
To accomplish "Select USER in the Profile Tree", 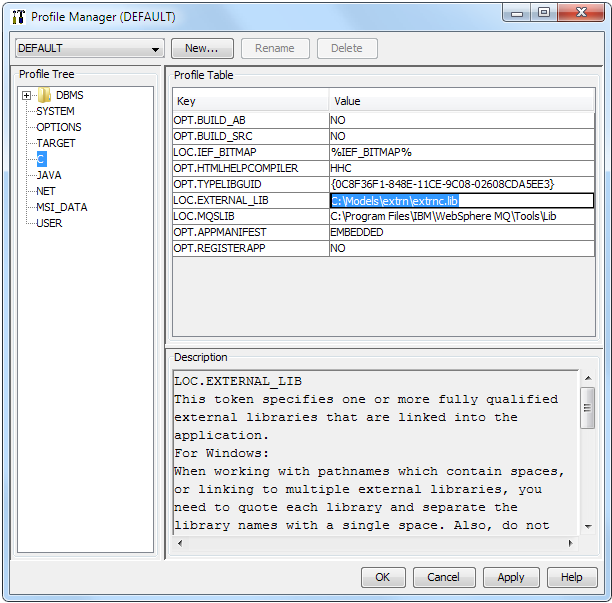I will pos(49,223).
